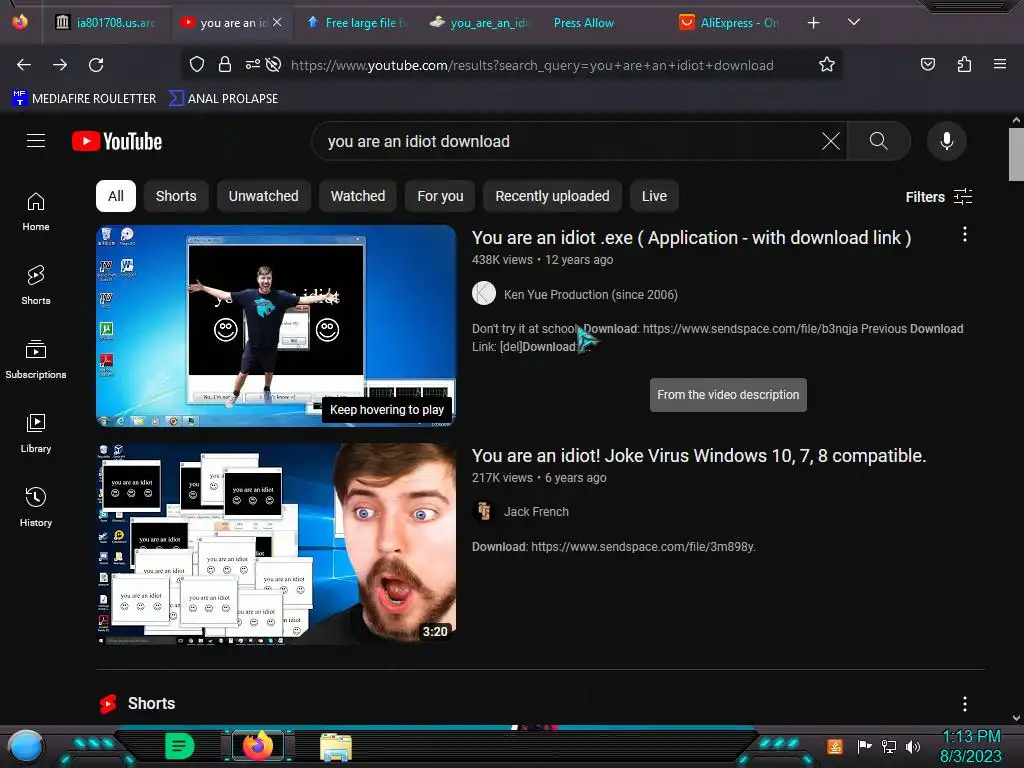Switch to the 'Free large file' tab
Image resolution: width=1024 pixels, height=768 pixels.
tap(357, 23)
